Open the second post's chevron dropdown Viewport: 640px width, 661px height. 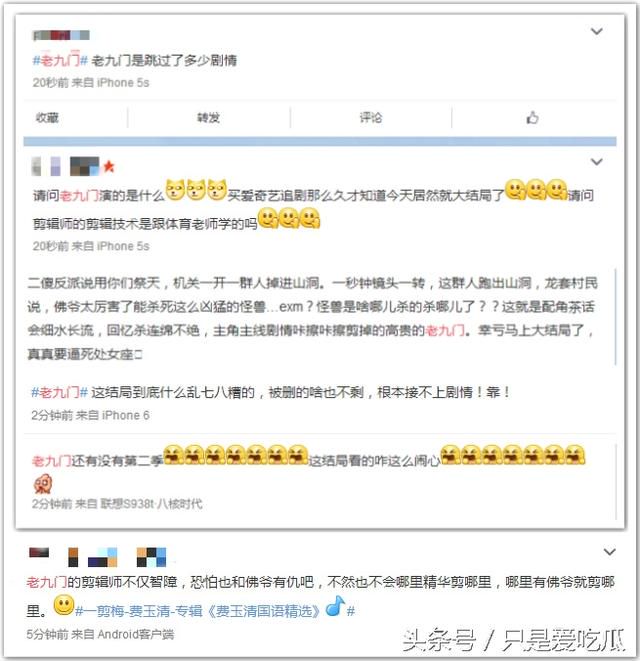[x=596, y=161]
